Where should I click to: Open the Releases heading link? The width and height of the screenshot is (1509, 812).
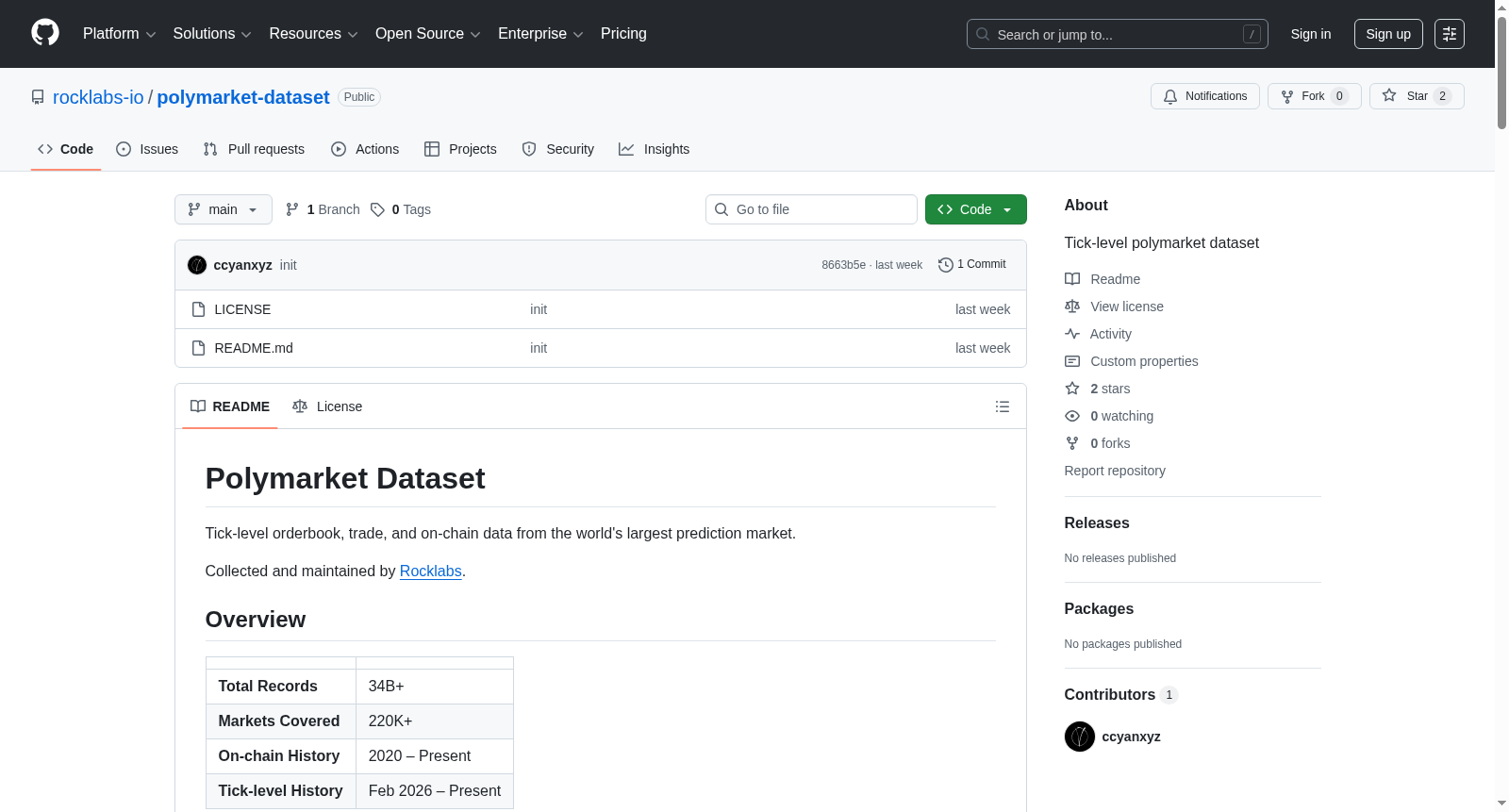(1097, 523)
